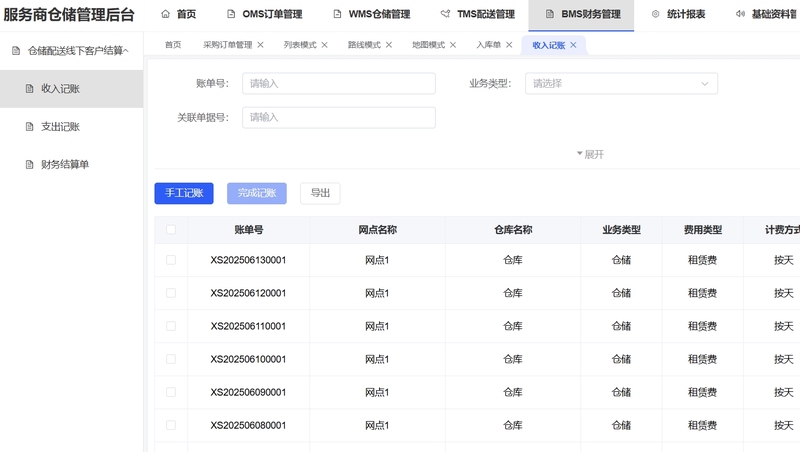Click the TMS配送管理 delivery icon
The image size is (800, 452).
pyautogui.click(x=445, y=14)
